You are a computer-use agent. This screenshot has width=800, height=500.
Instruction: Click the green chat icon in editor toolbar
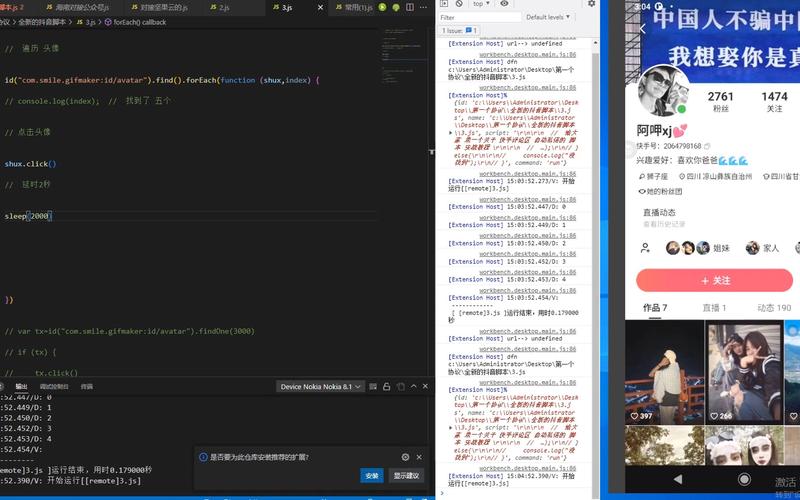tap(396, 7)
